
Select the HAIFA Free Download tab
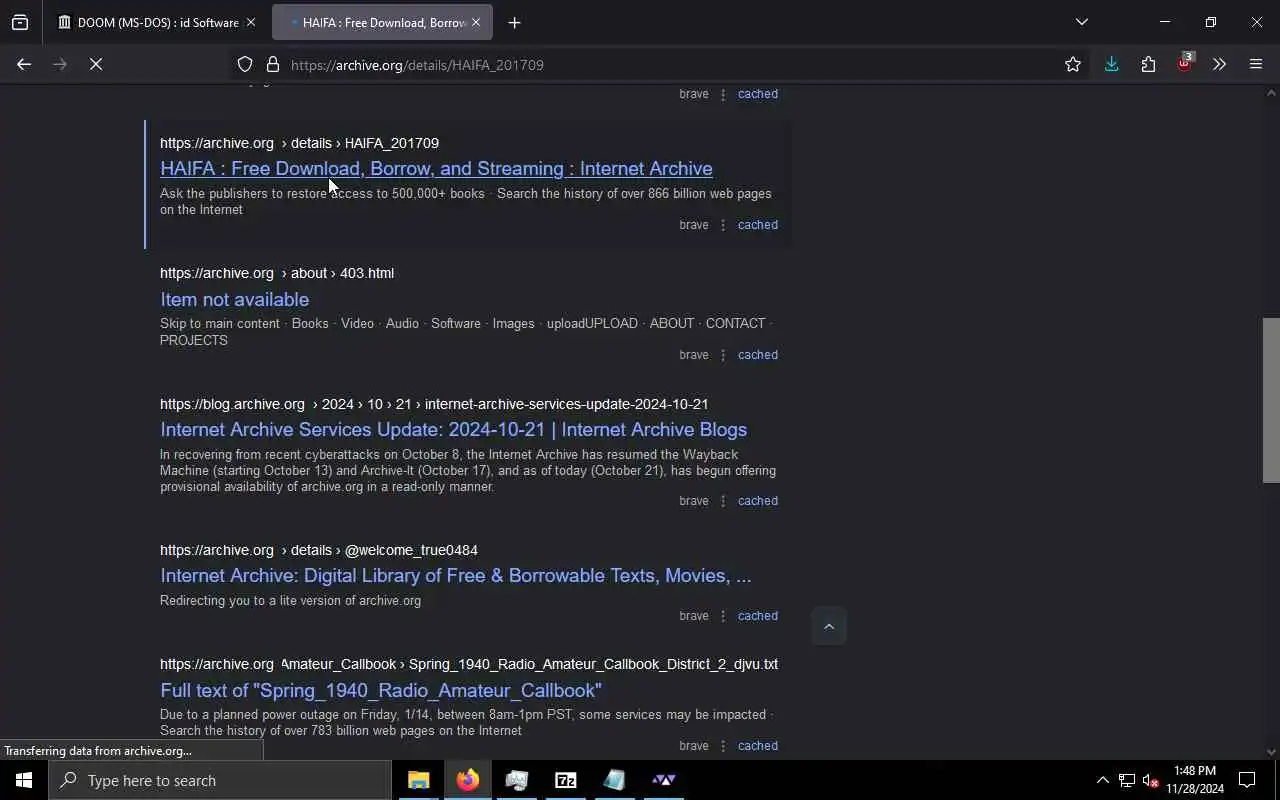pyautogui.click(x=382, y=22)
